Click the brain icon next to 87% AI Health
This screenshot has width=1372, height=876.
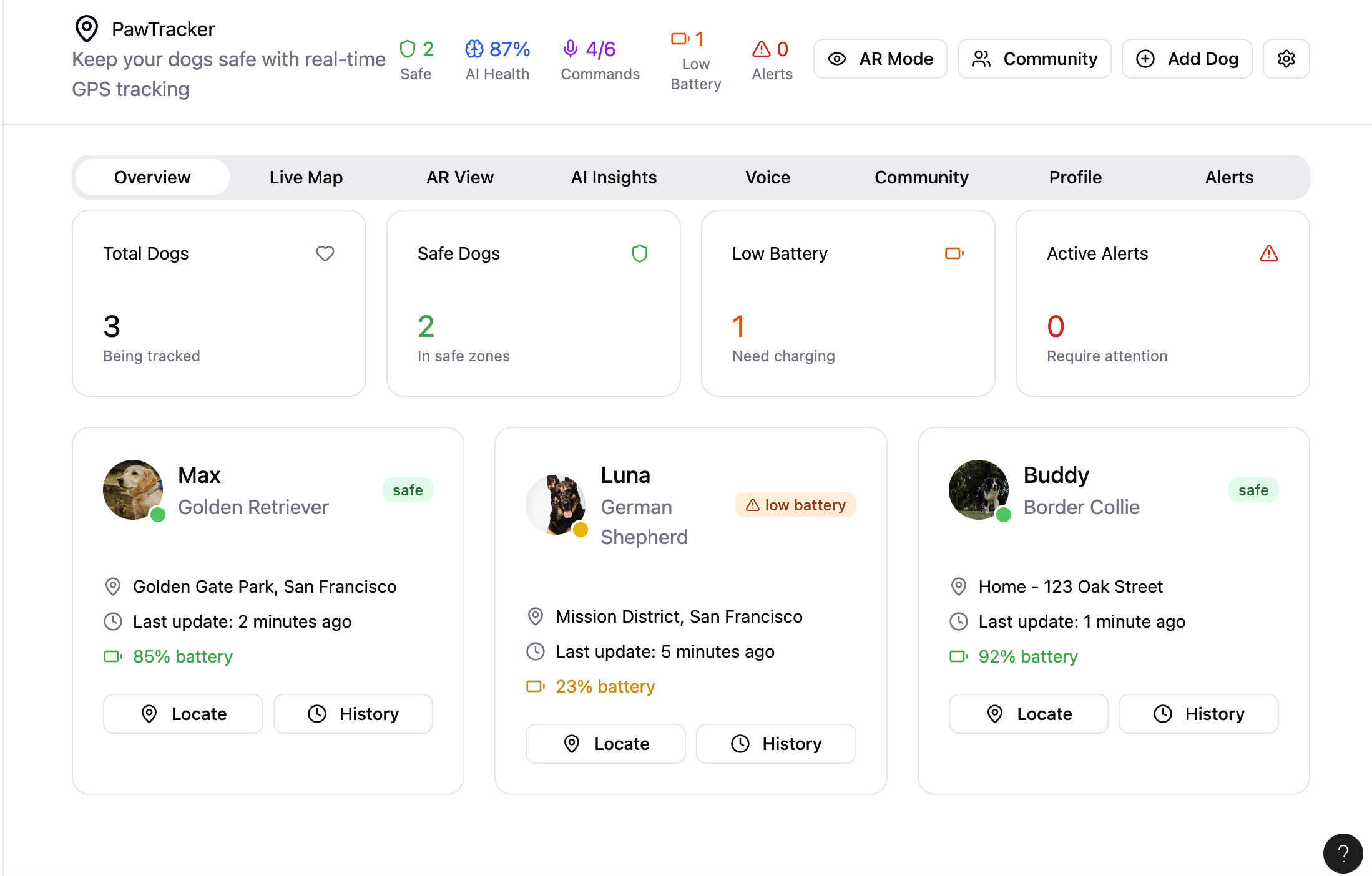click(474, 49)
